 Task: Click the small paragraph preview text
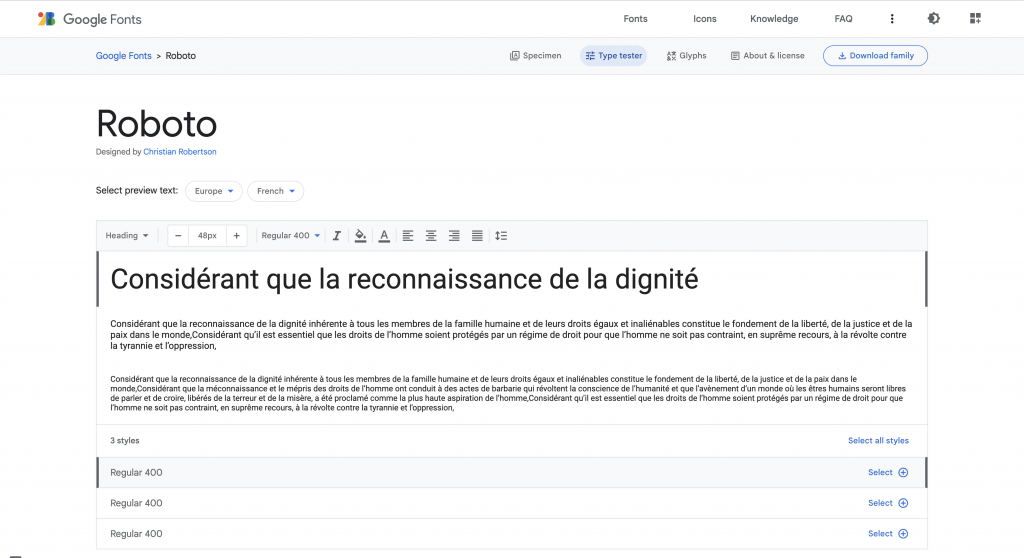coord(508,393)
